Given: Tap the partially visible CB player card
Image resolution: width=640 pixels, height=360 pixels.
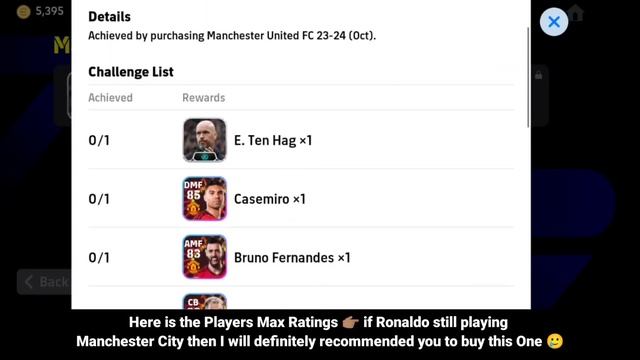Looking at the screenshot, I should tap(204, 301).
